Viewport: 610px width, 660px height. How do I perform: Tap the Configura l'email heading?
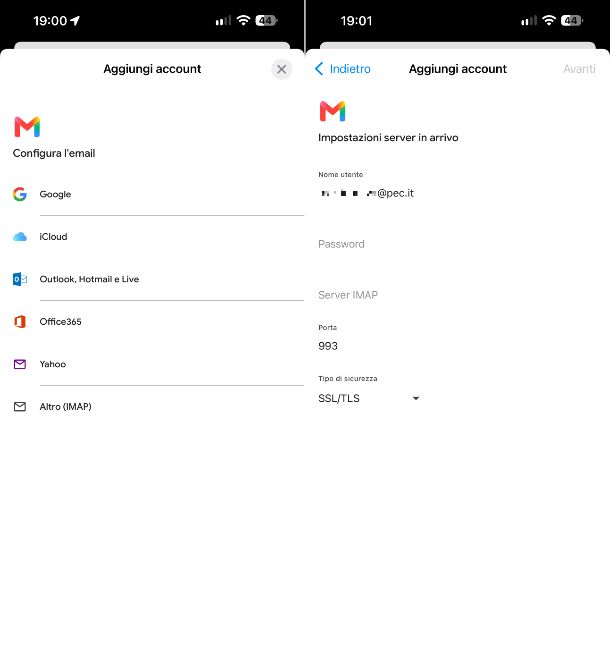54,153
